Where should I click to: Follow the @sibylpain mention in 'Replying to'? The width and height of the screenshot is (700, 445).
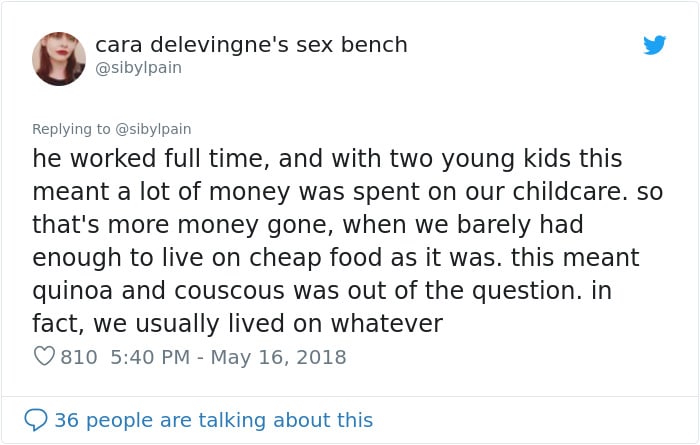(153, 129)
